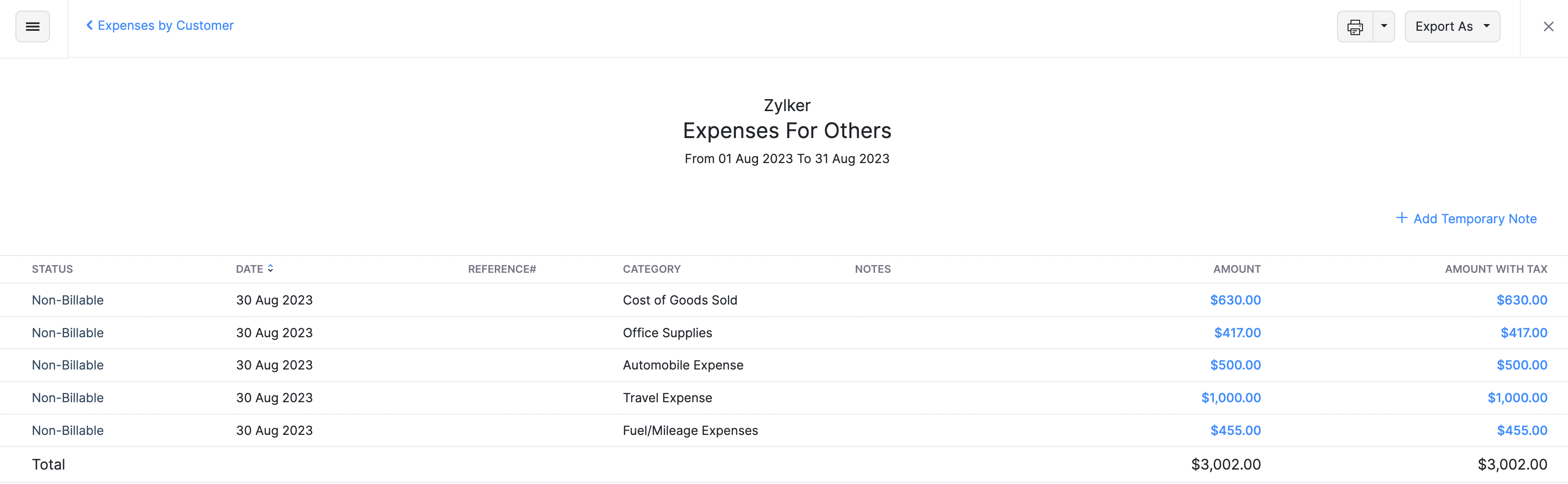The width and height of the screenshot is (1568, 484).
Task: Open the print options dropdown arrow
Action: (x=1384, y=26)
